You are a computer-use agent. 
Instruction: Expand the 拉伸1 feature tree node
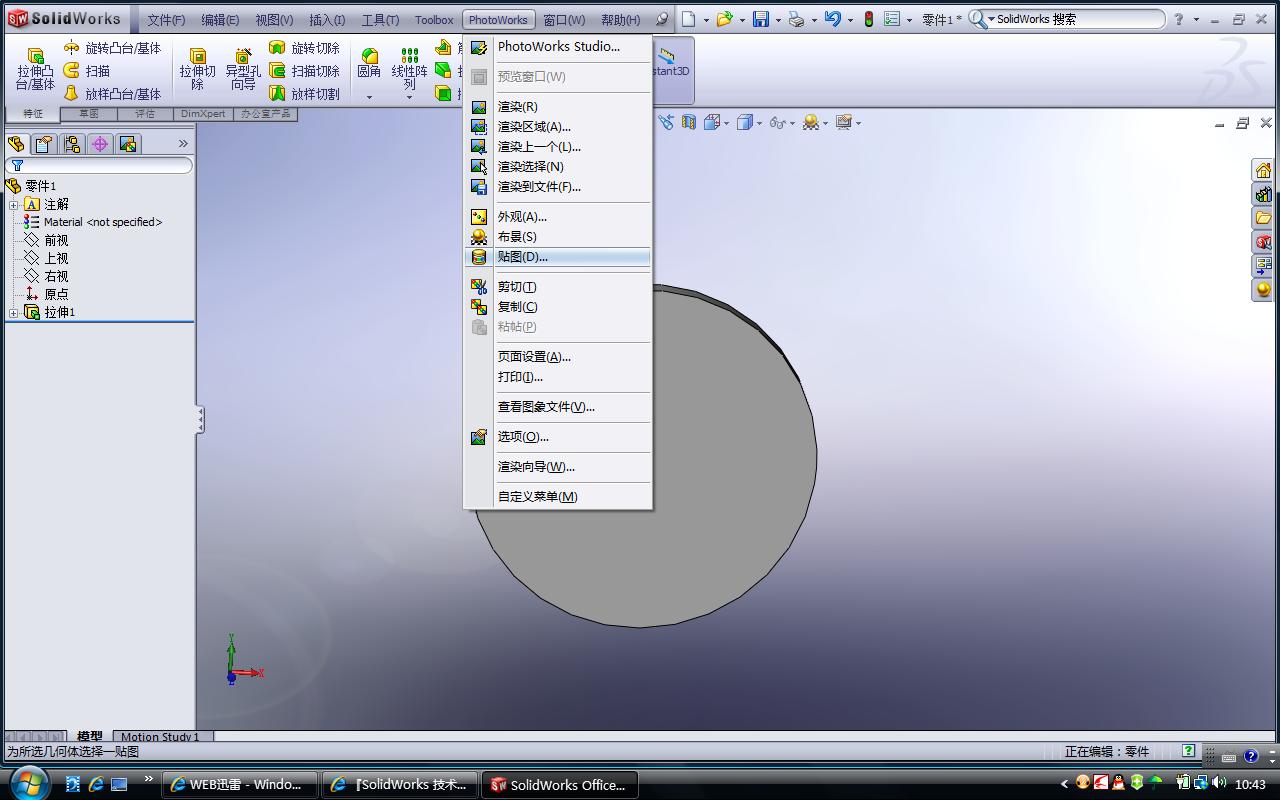coord(14,313)
